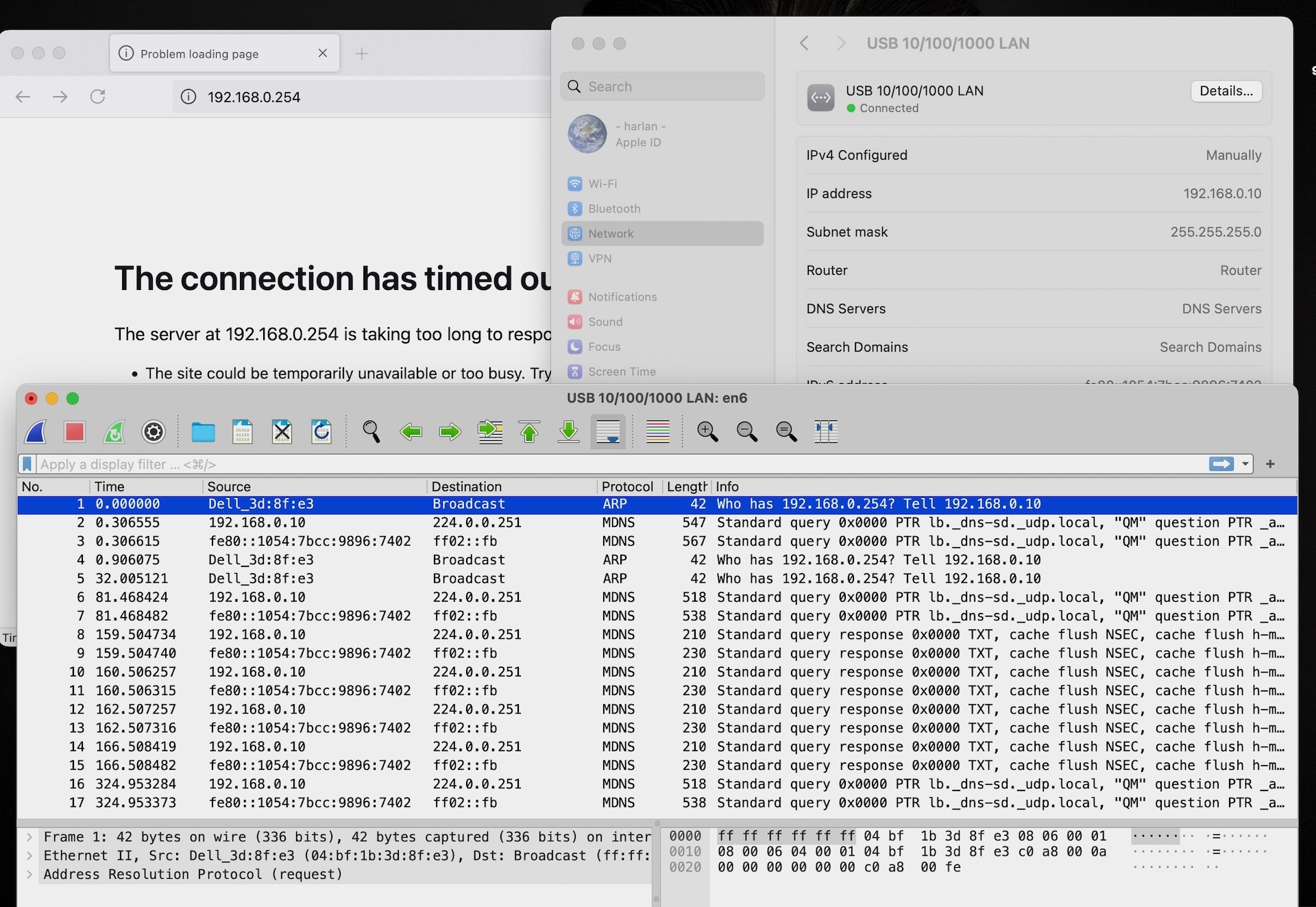
Task: Open Wireshark capture options gear
Action: (x=154, y=432)
